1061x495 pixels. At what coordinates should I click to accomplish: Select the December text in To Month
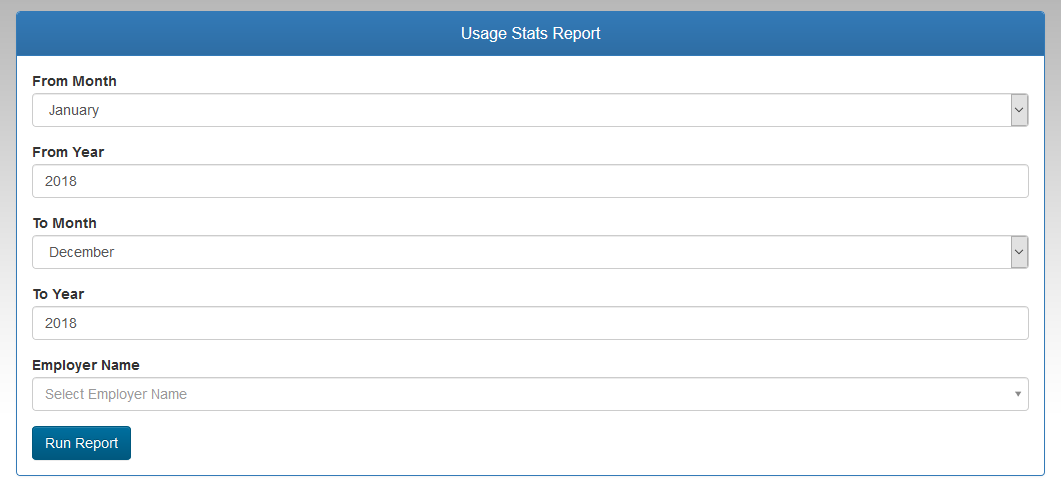tap(81, 252)
